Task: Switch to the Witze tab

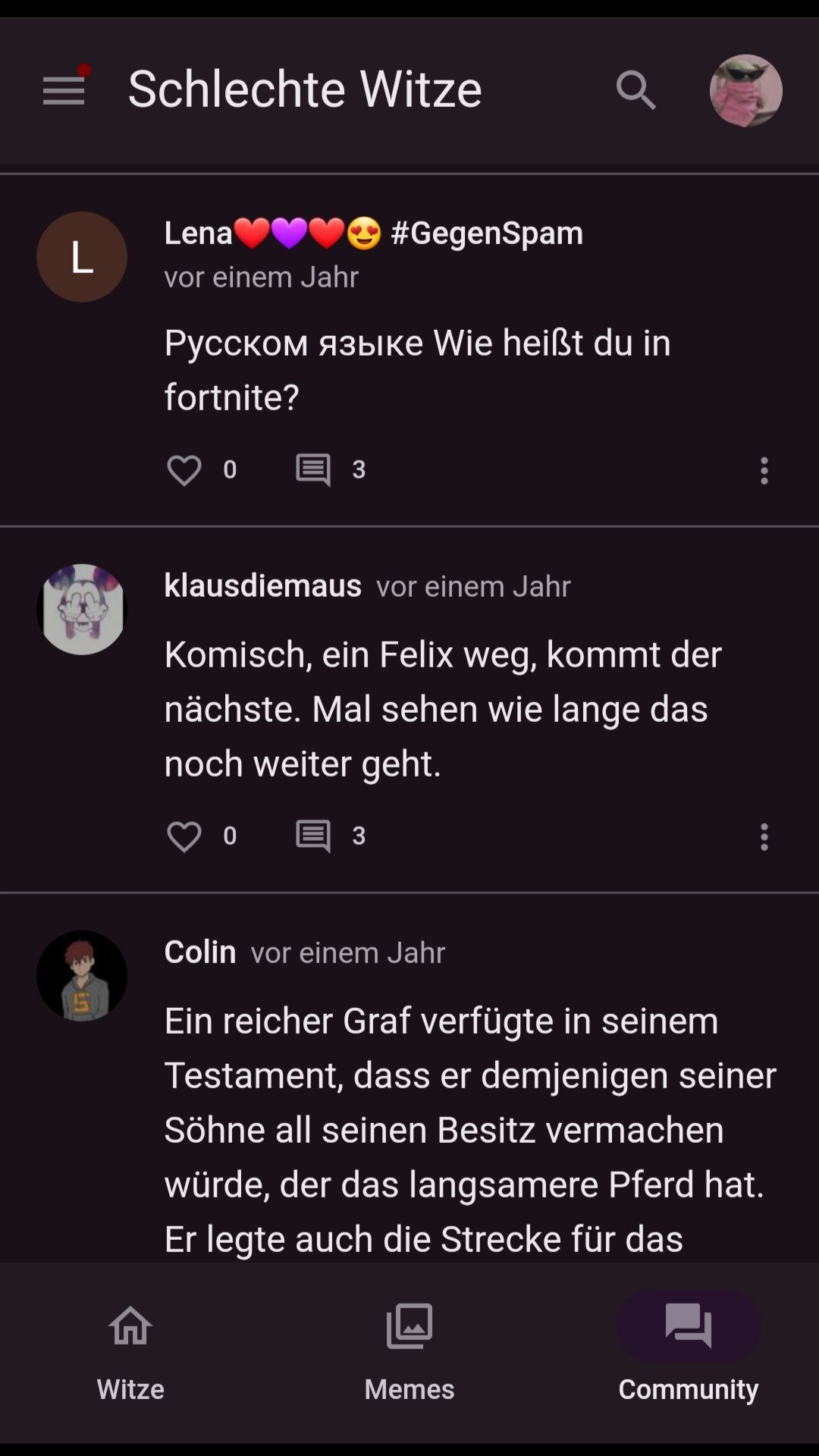Action: point(130,1351)
